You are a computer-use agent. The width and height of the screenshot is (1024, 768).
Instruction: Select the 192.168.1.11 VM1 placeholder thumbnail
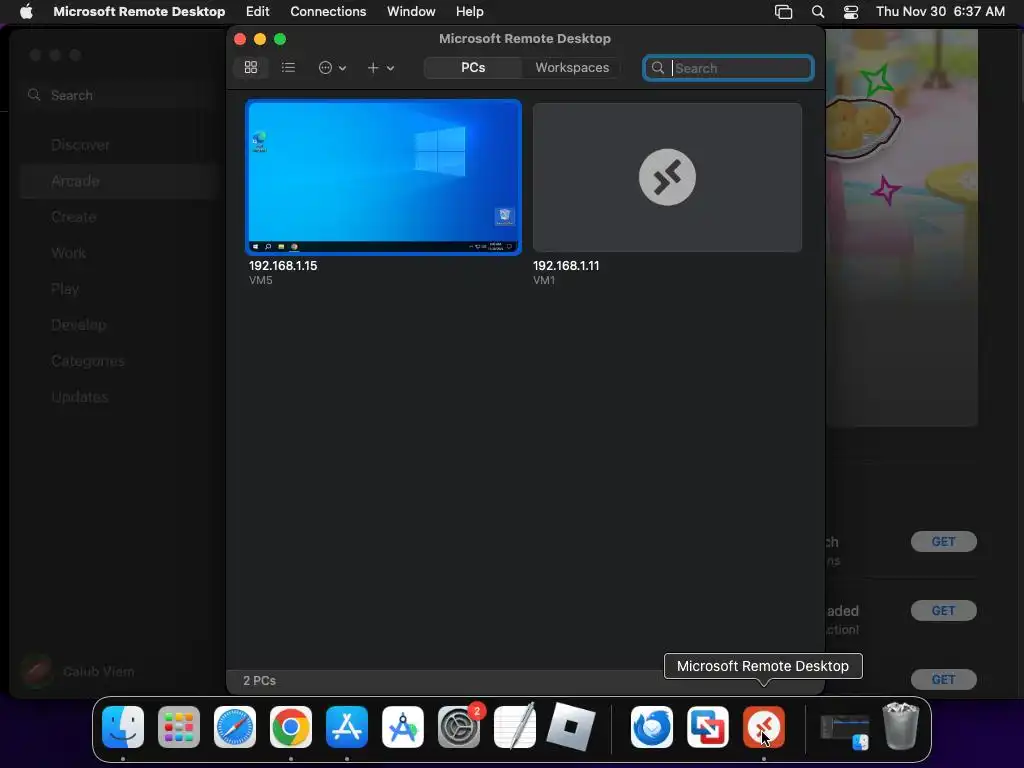click(667, 177)
